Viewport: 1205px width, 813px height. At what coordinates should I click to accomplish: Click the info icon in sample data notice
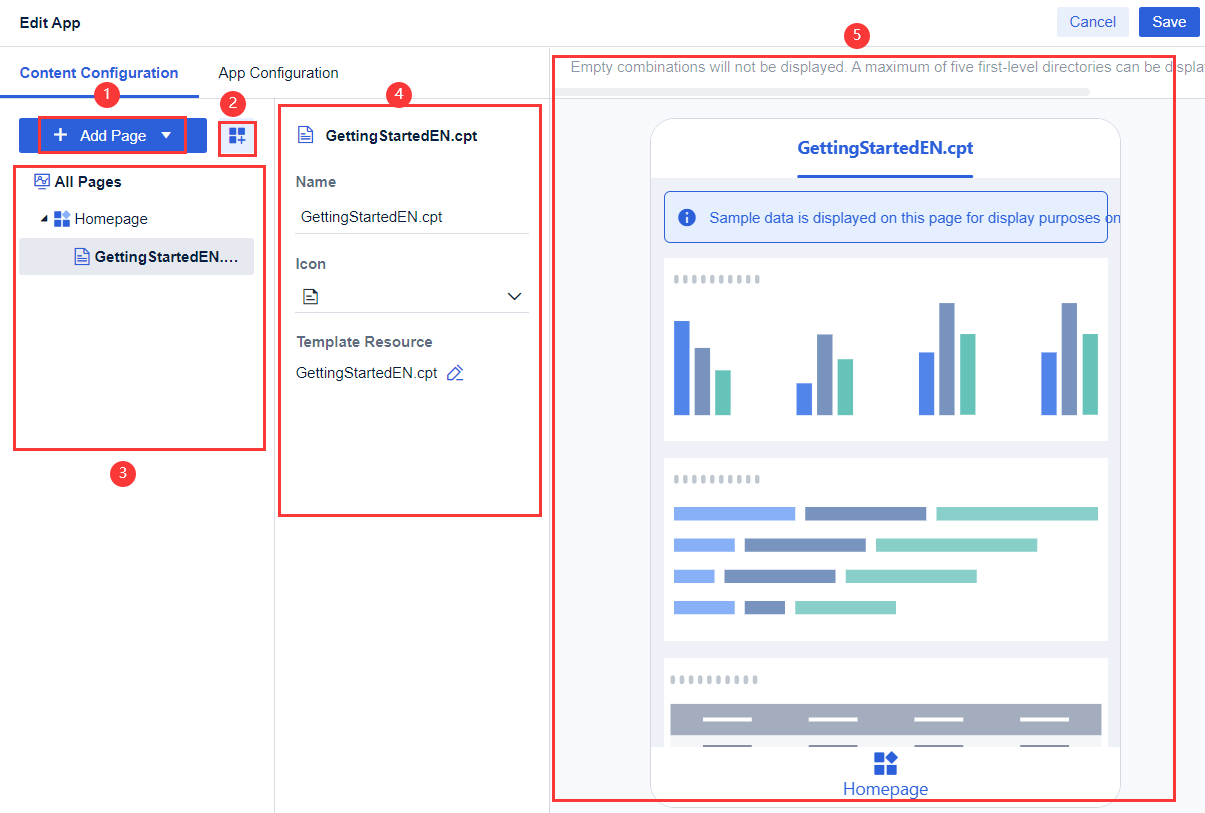tap(687, 217)
